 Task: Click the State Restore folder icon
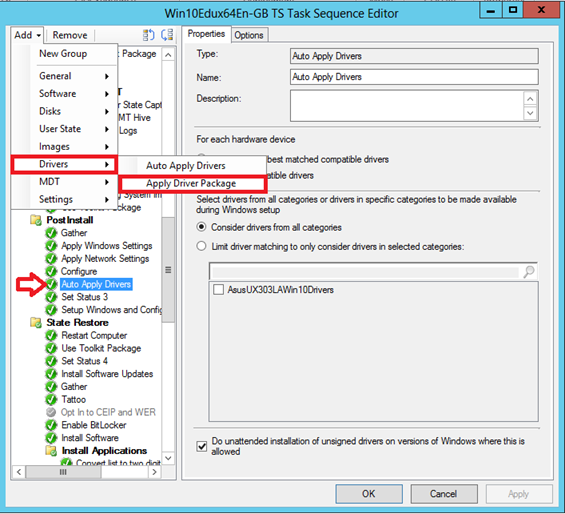36,322
